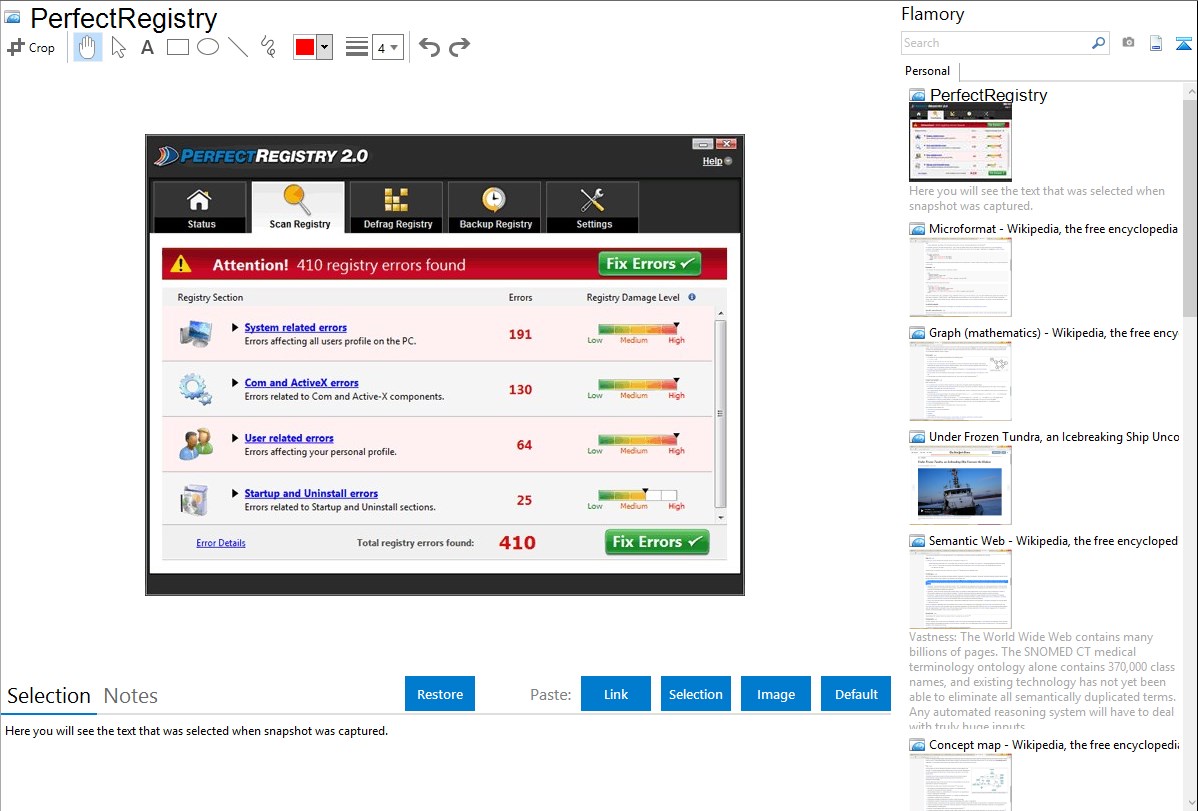Undo the last annotation
Viewport: 1198px width, 811px height.
tap(429, 47)
